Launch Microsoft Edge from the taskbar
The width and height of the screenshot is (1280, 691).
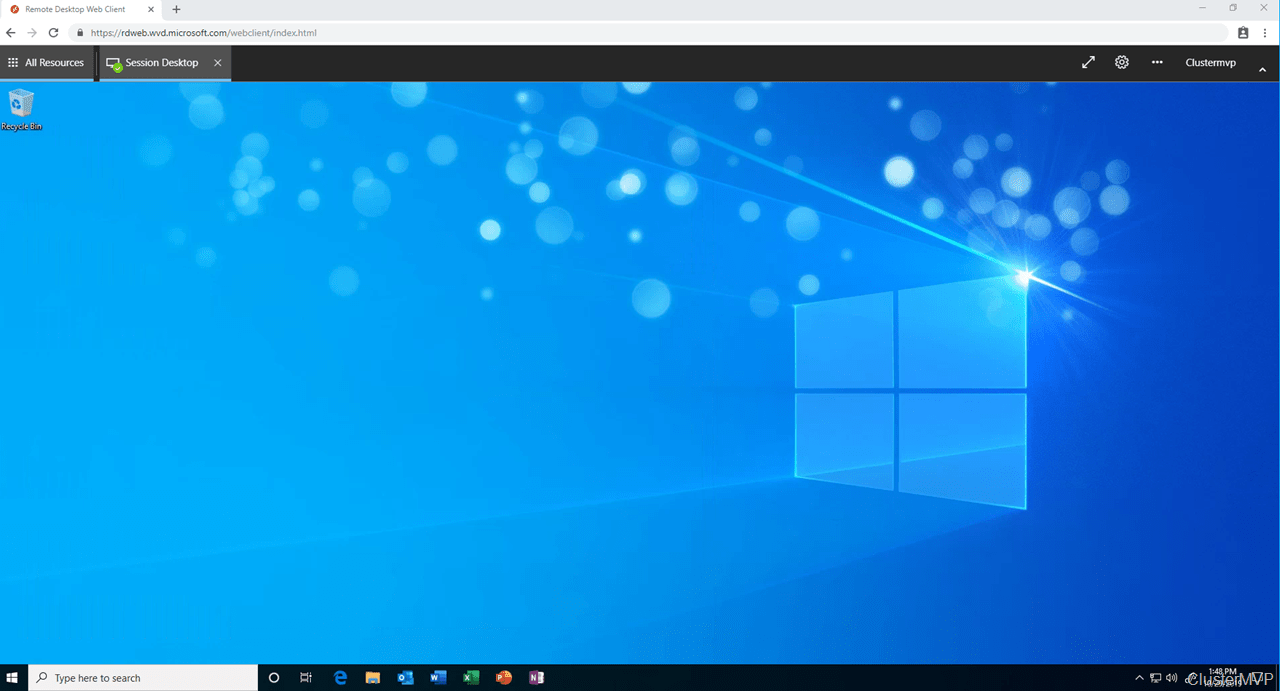pyautogui.click(x=340, y=678)
